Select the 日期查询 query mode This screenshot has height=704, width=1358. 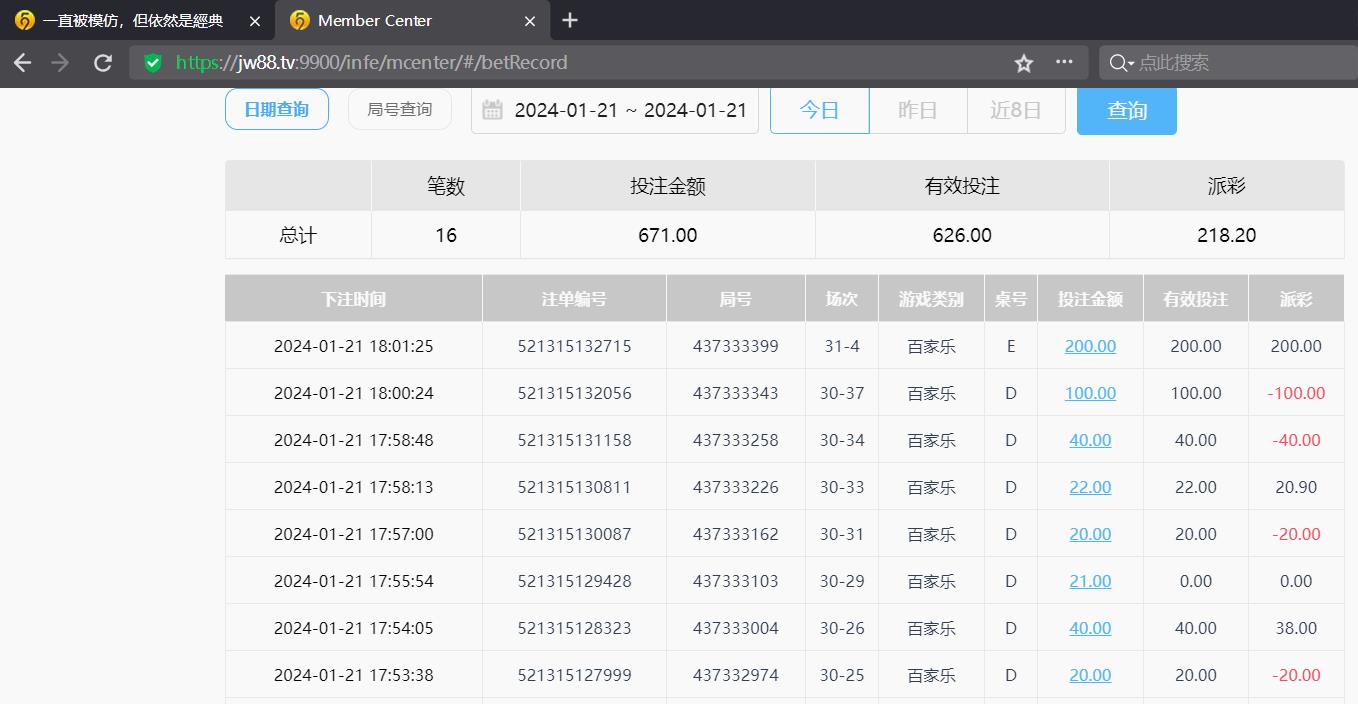(277, 109)
